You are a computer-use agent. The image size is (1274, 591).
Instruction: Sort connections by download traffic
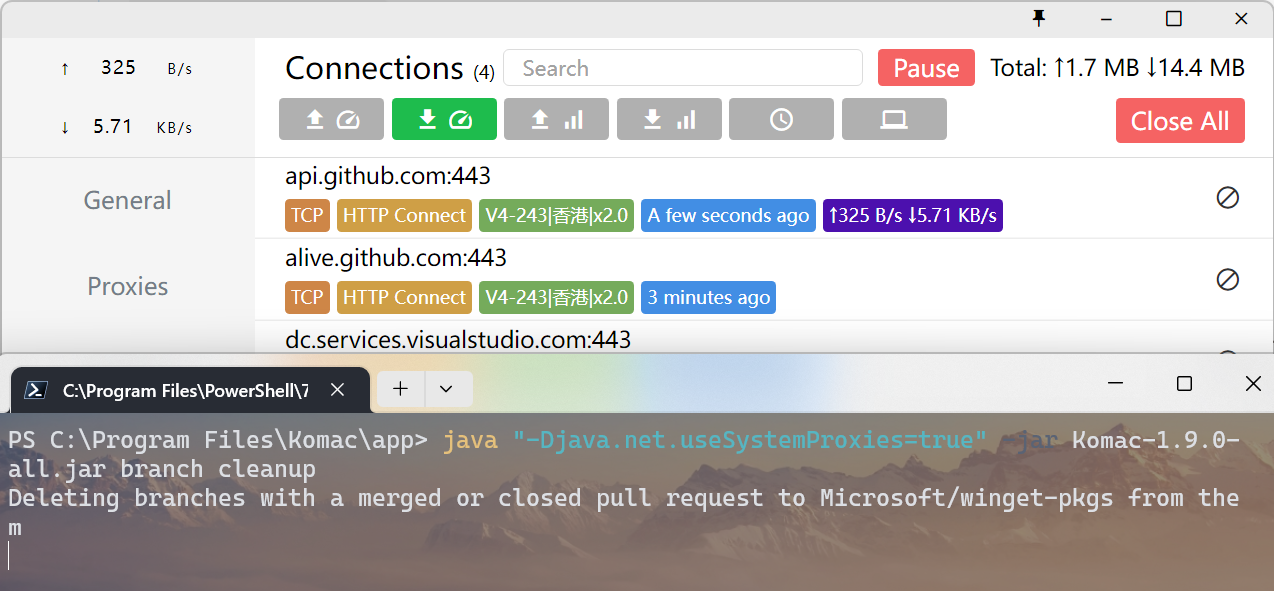coord(669,119)
